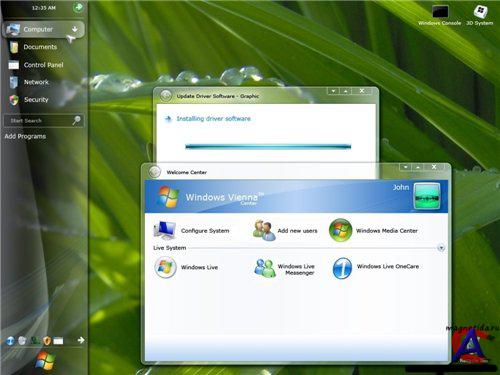
Task: Click the Windows Live Messenger label
Action: (296, 269)
